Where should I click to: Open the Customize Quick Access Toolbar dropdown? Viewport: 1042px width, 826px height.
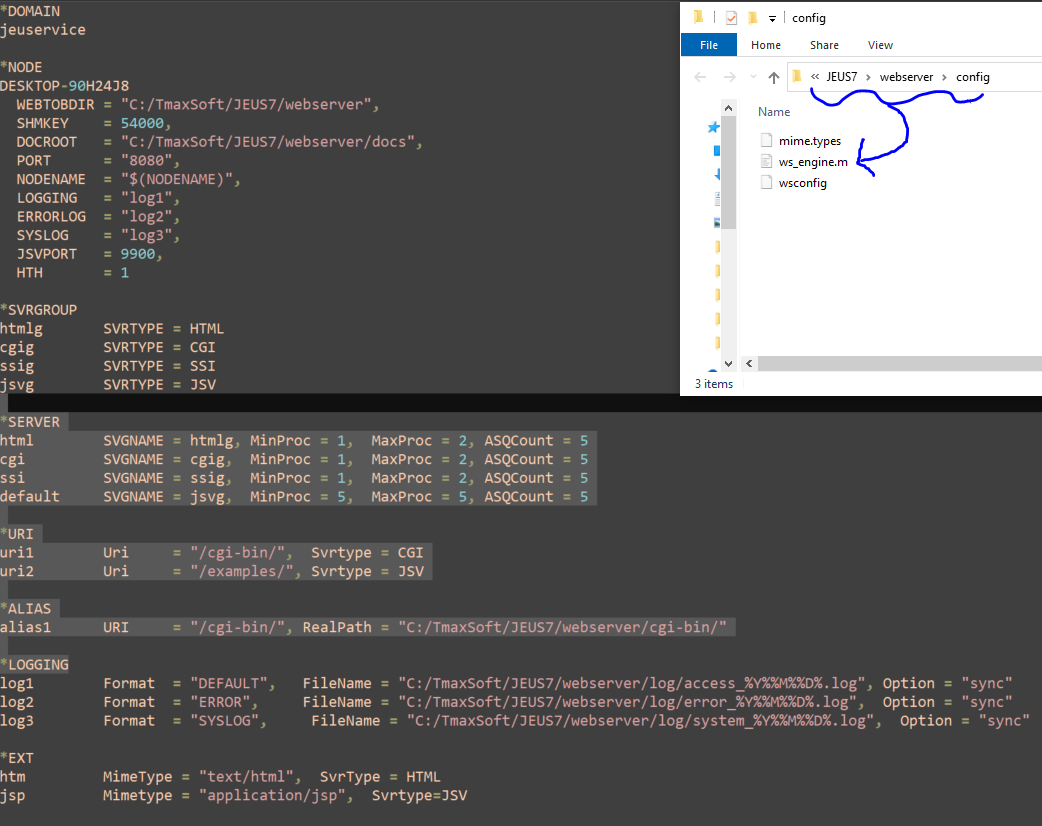point(772,19)
